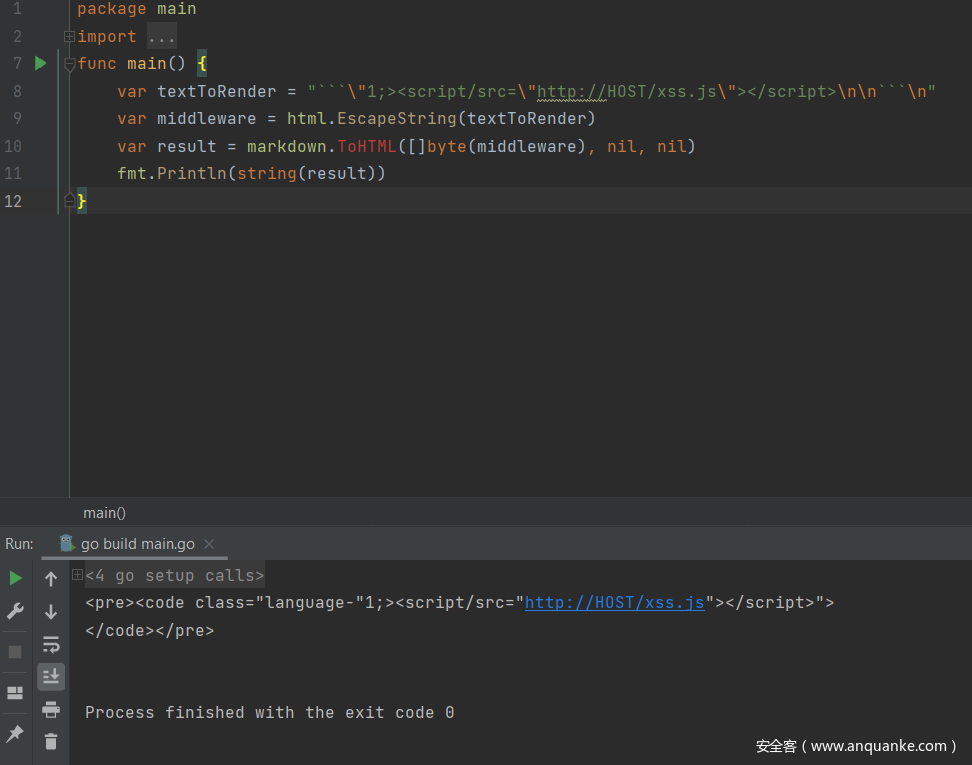Viewport: 972px width, 765px height.
Task: Click the textToRender variable declaration
Action: pos(216,91)
